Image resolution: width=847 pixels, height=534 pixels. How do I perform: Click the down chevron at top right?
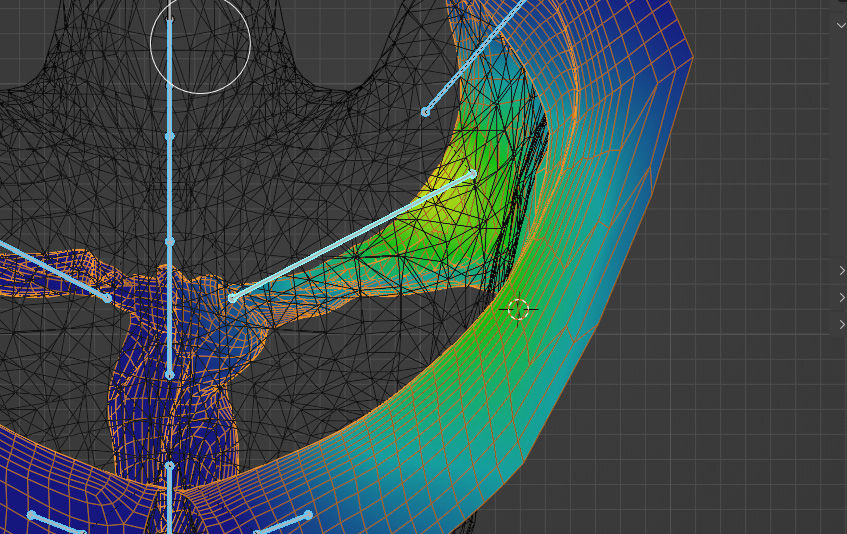841,25
